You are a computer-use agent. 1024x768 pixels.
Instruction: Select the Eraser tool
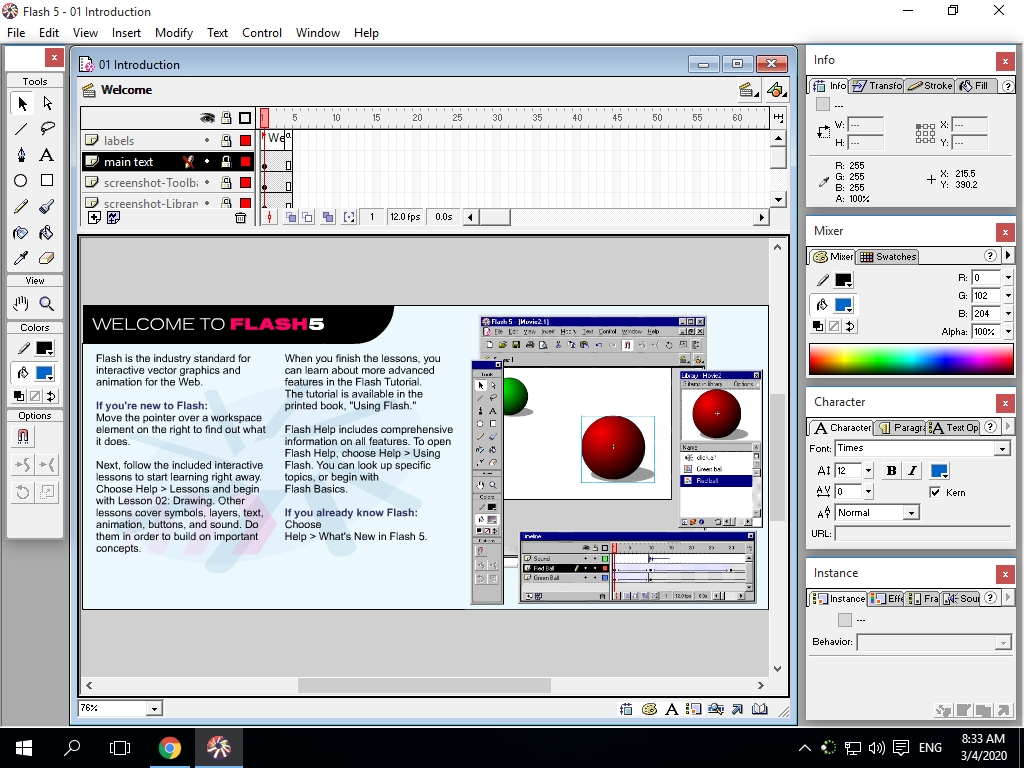(47, 258)
